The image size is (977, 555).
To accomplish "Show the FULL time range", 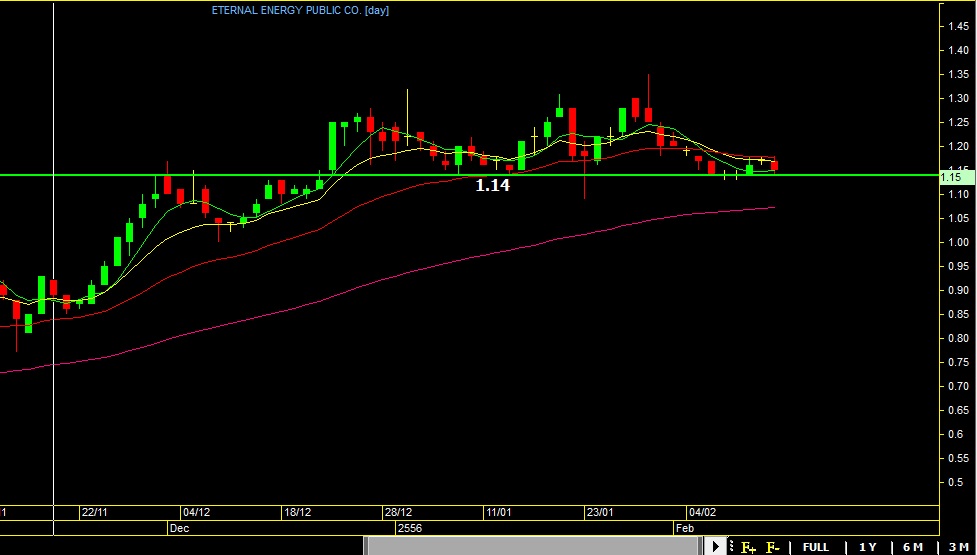I will click(x=816, y=548).
